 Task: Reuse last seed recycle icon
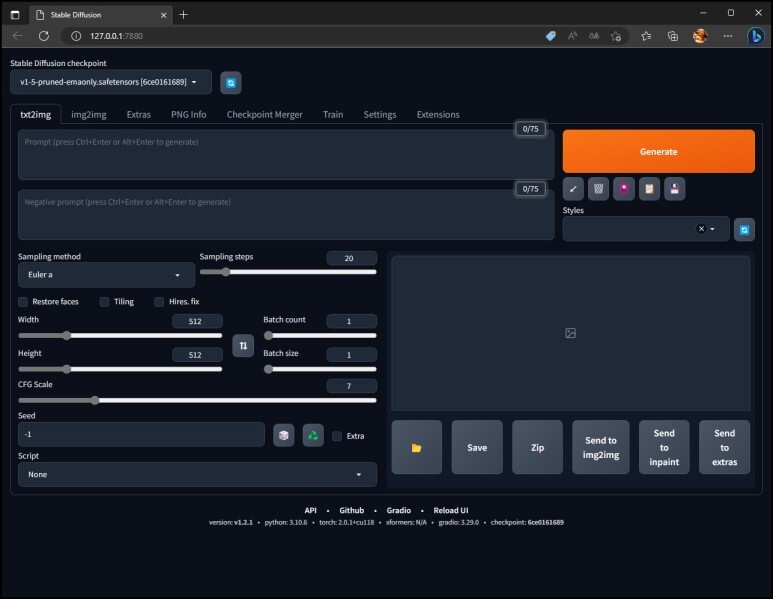(313, 435)
